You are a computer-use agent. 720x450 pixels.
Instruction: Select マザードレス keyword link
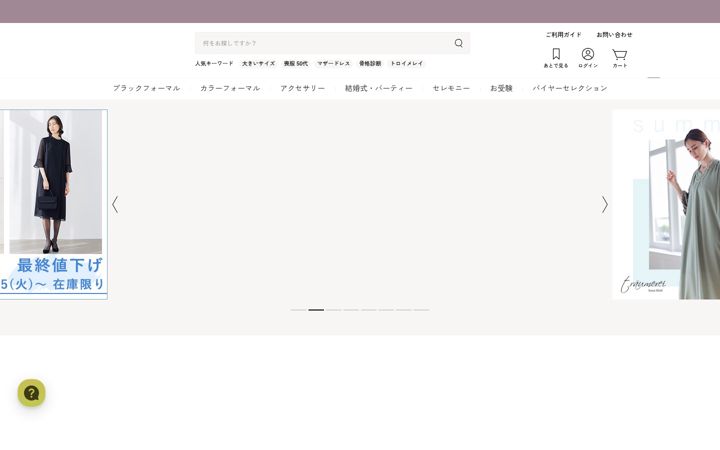click(x=333, y=63)
